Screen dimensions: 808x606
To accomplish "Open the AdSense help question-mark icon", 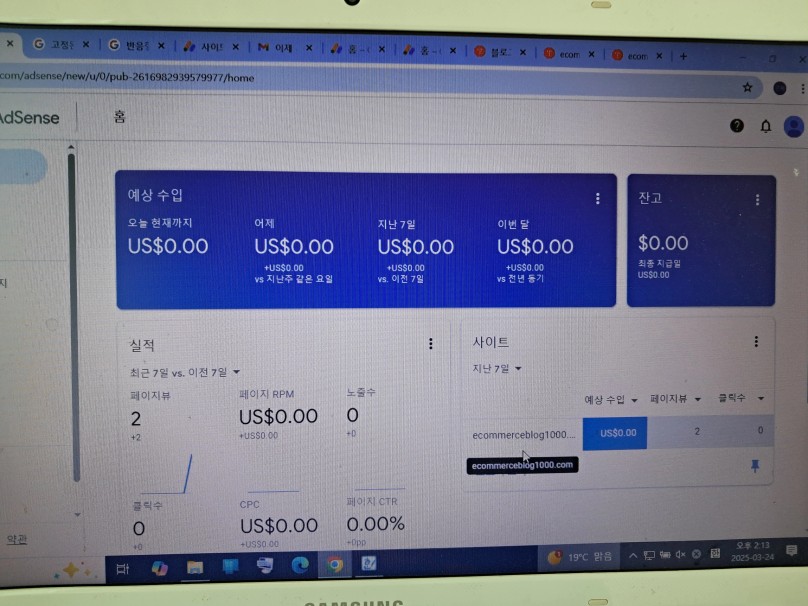I will pos(737,125).
